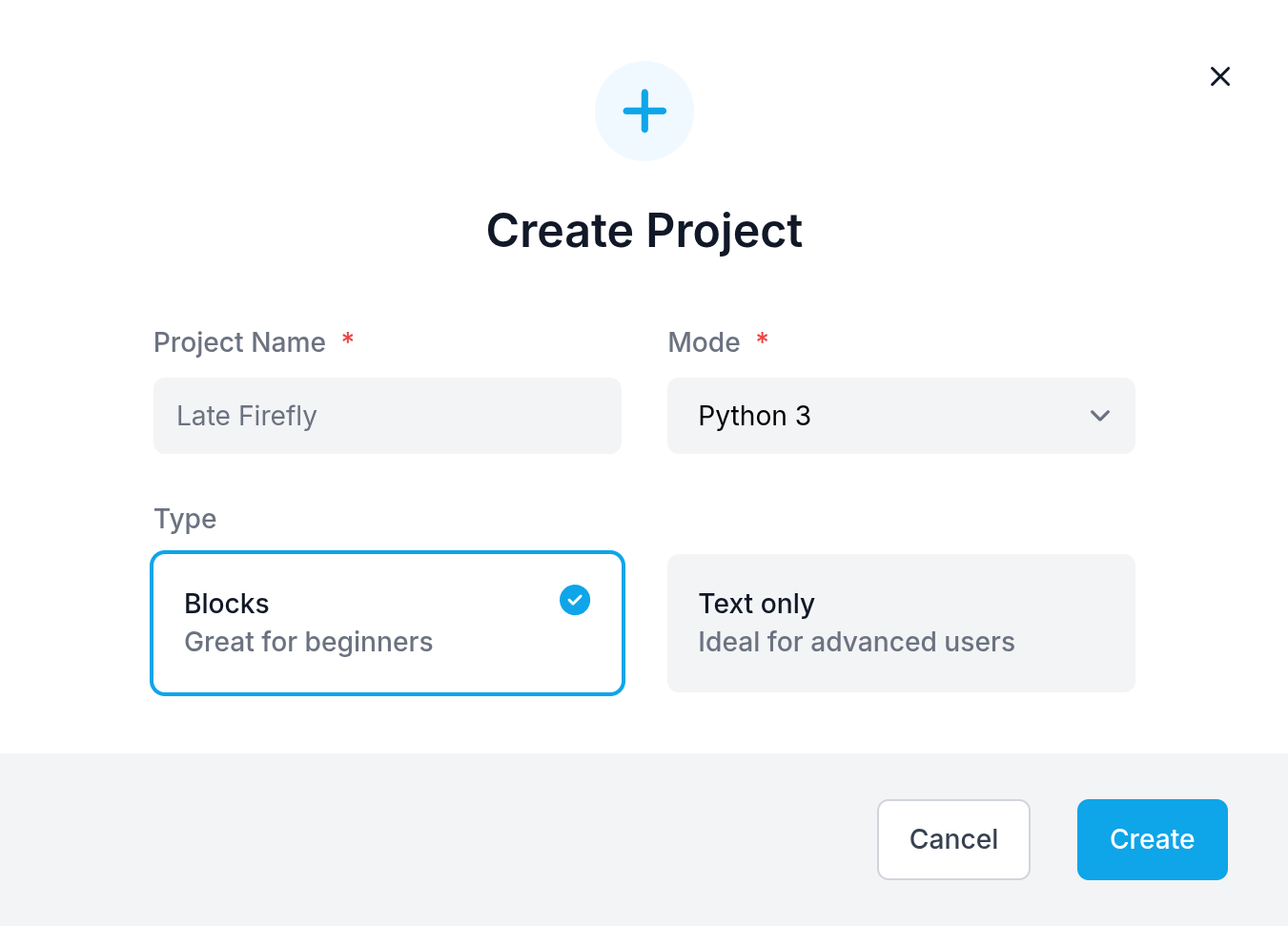Image resolution: width=1288 pixels, height=926 pixels.
Task: Click the red asterisk beside Project Name
Action: tap(348, 339)
